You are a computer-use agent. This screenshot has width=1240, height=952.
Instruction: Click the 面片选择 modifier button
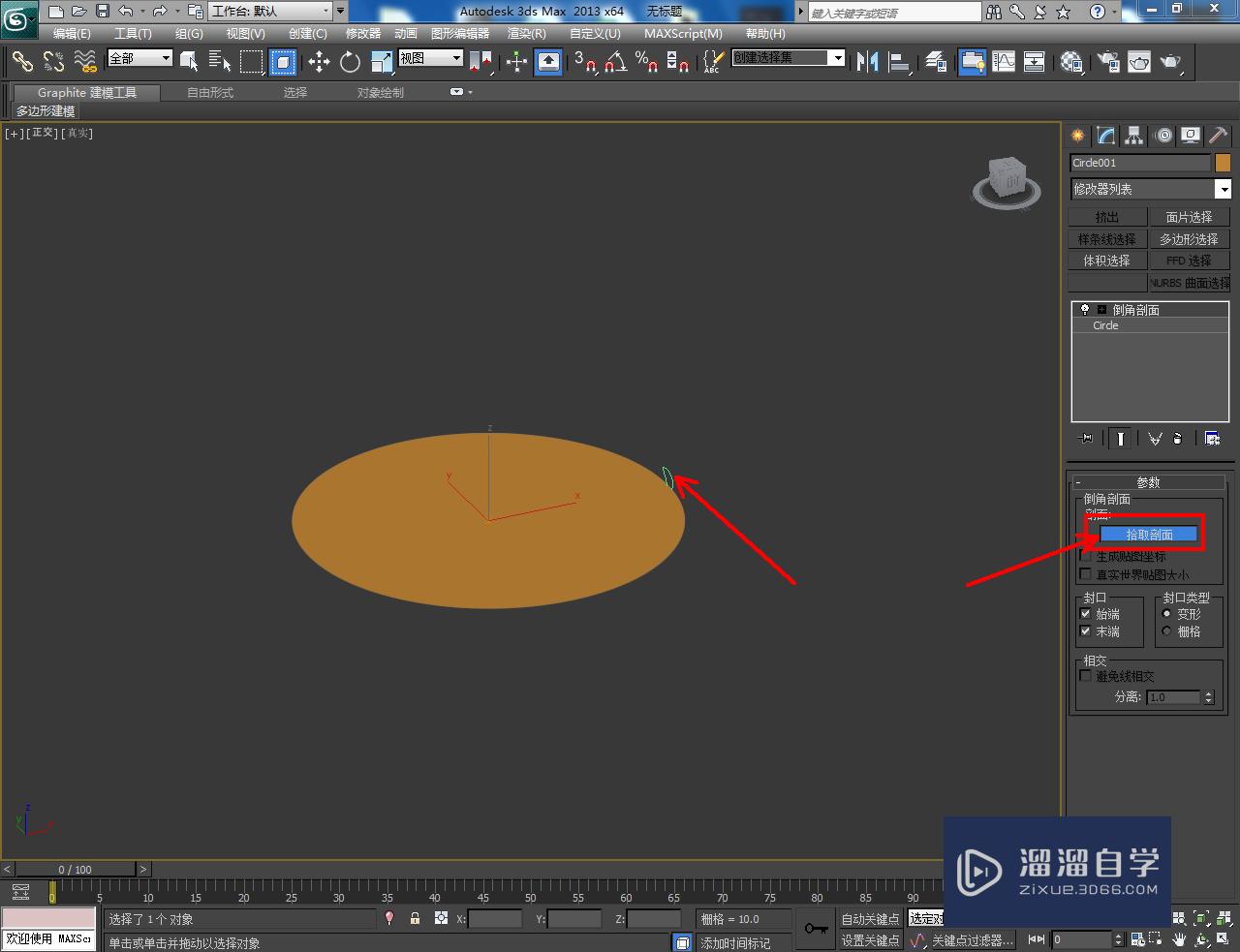click(x=1189, y=217)
